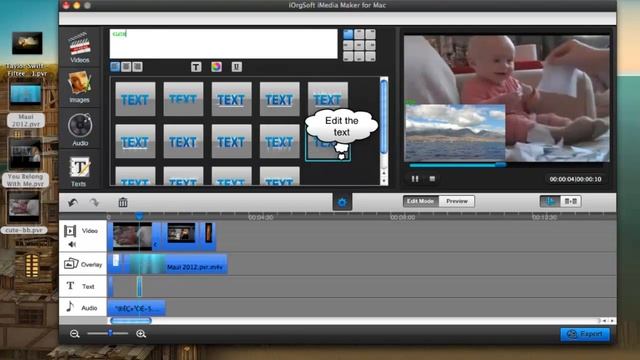This screenshot has width=640, height=360.
Task: Open the Audio media library
Action: (x=80, y=129)
